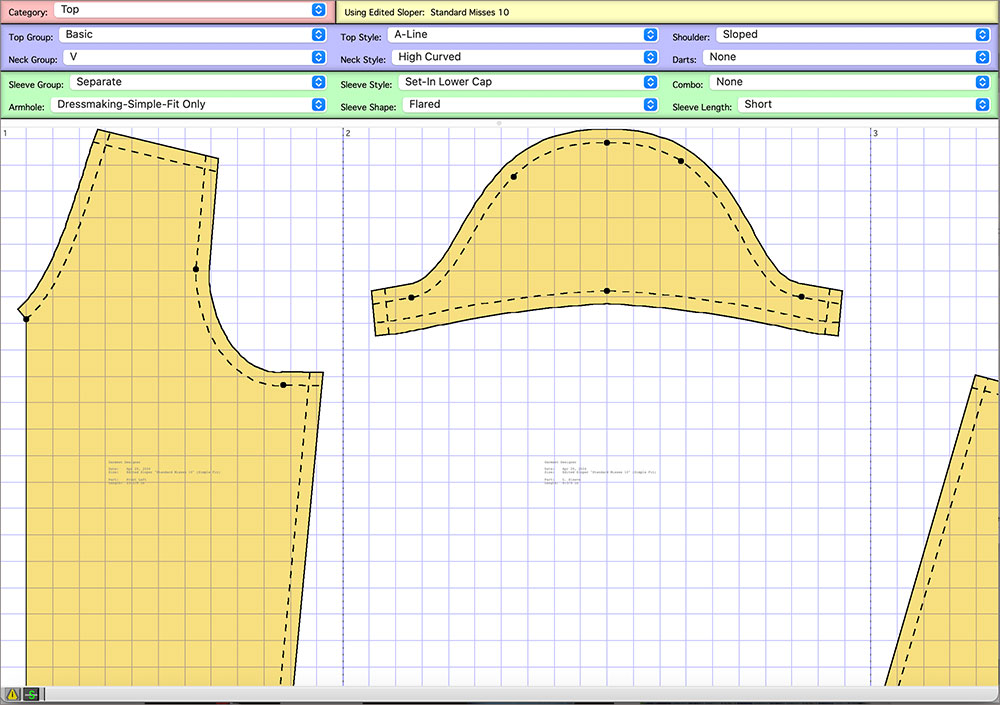Open the Top Style dropdown showing A-Line
This screenshot has width=1000, height=705.
[523, 34]
